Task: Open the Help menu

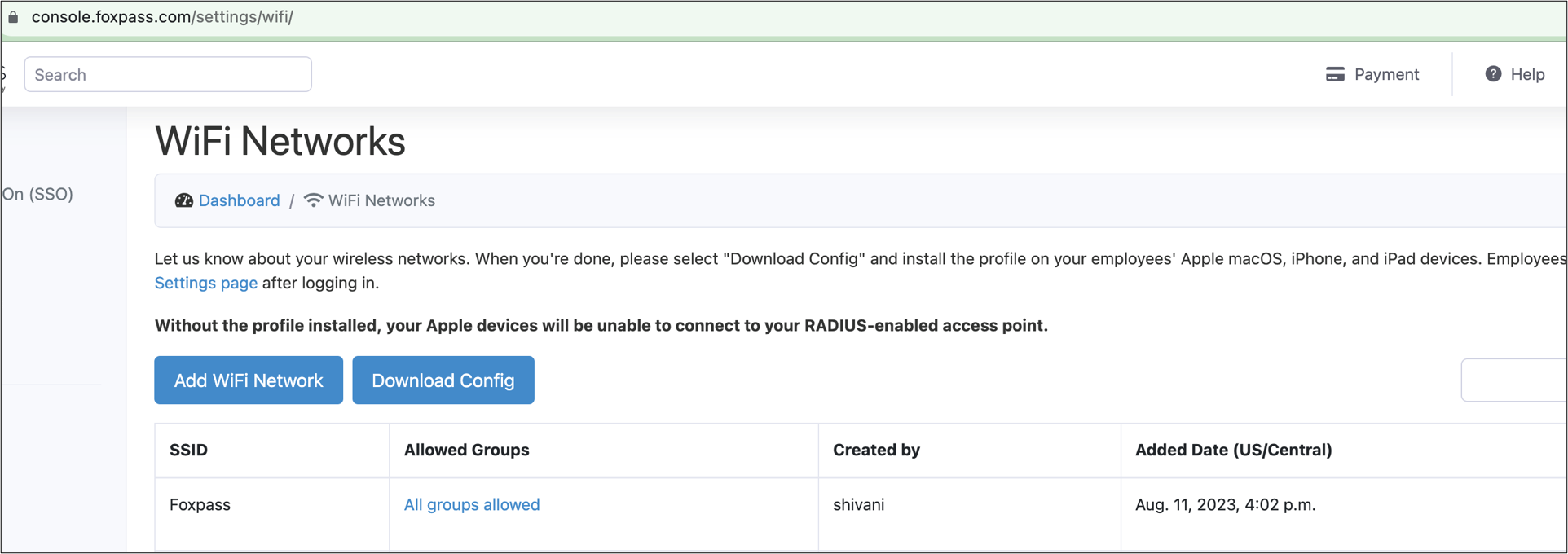Action: point(1515,74)
